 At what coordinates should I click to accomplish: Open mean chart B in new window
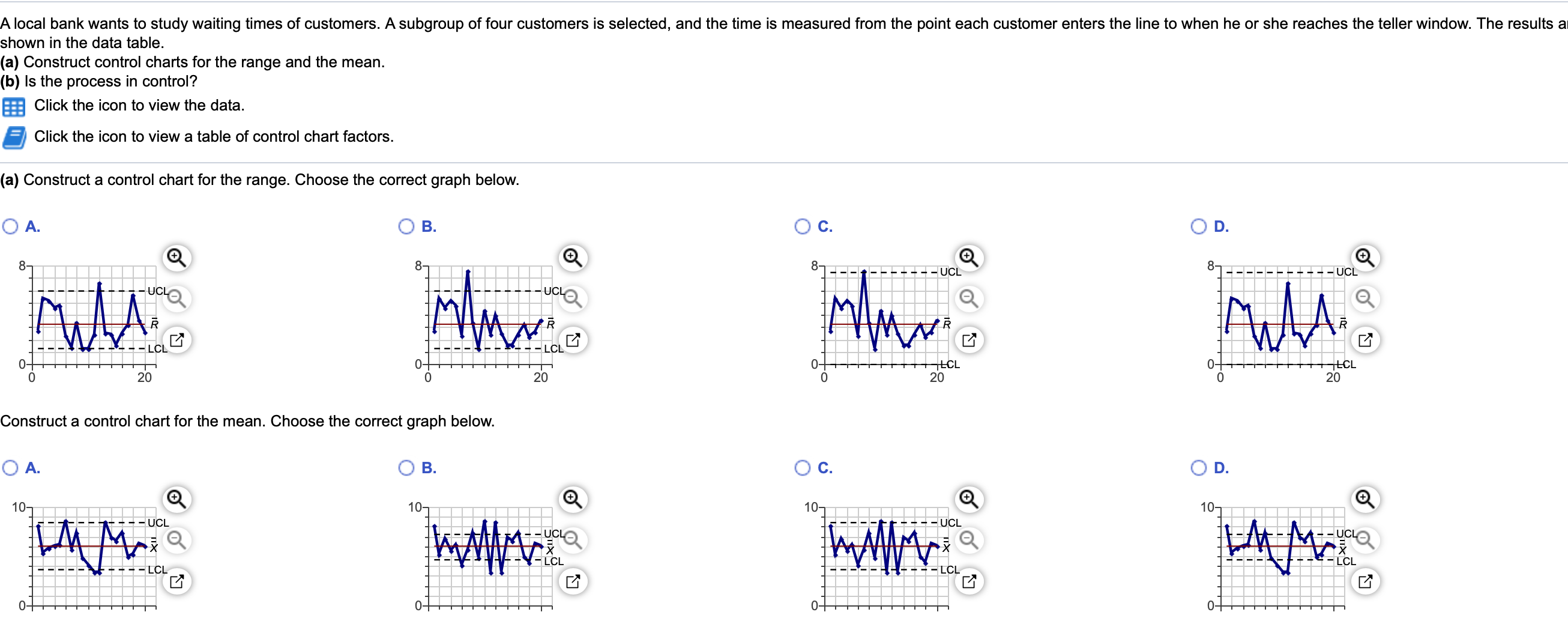573,581
